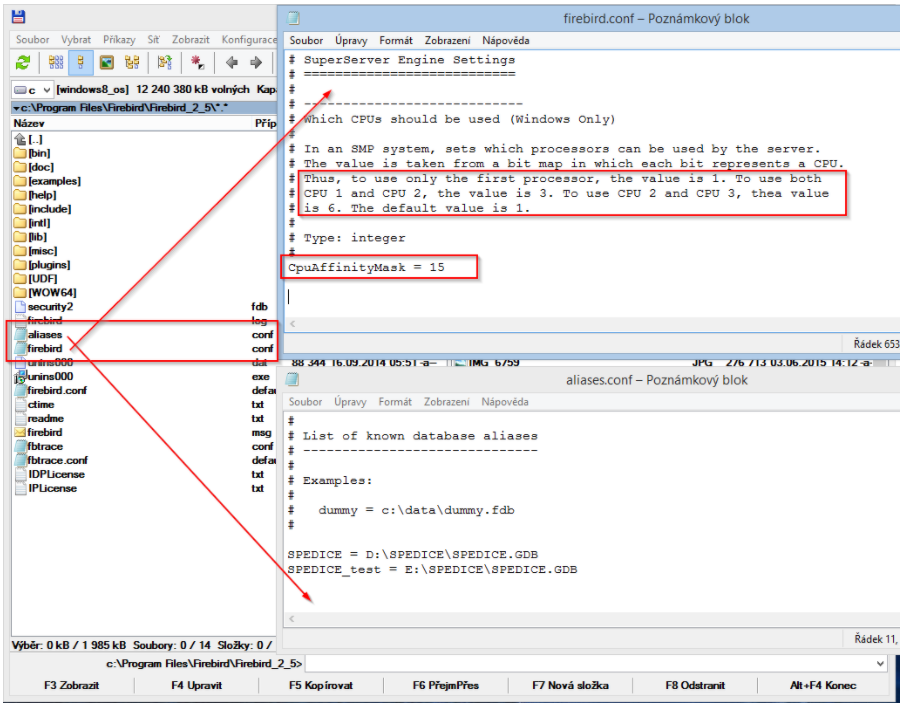Open directory history arrow beside current path
906x710 pixels.
tap(15, 107)
